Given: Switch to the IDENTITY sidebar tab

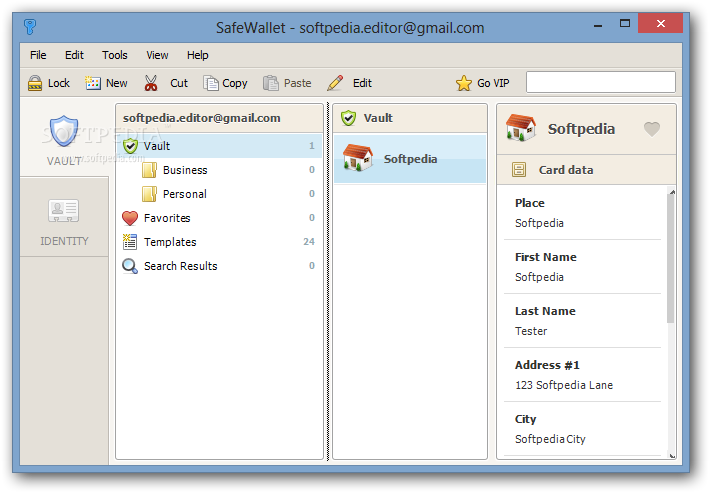Looking at the screenshot, I should click(64, 217).
